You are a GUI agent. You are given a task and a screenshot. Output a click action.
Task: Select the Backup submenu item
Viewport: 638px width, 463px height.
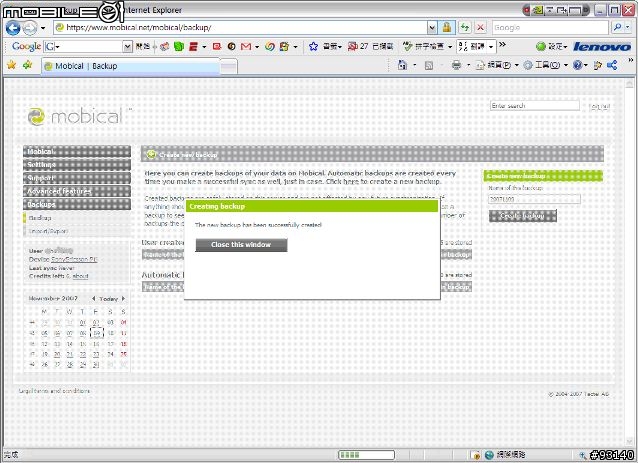(40, 218)
